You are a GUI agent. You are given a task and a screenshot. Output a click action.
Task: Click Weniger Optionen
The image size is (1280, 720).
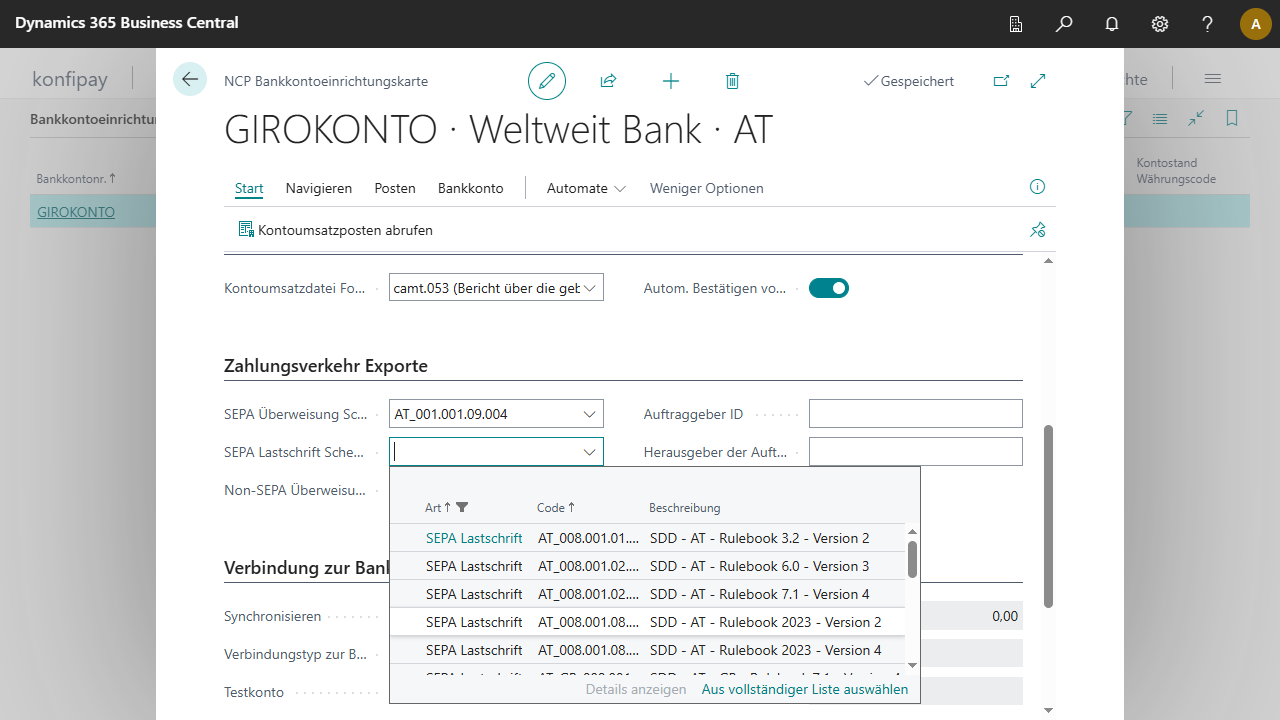(707, 188)
